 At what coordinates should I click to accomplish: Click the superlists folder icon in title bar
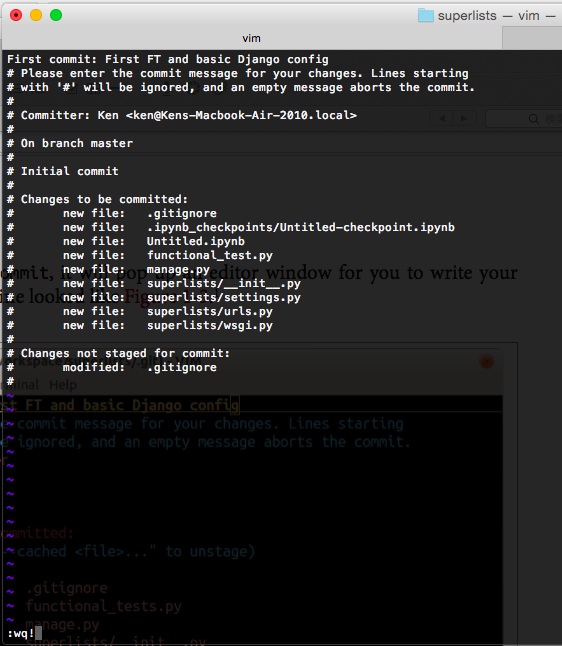pyautogui.click(x=426, y=16)
